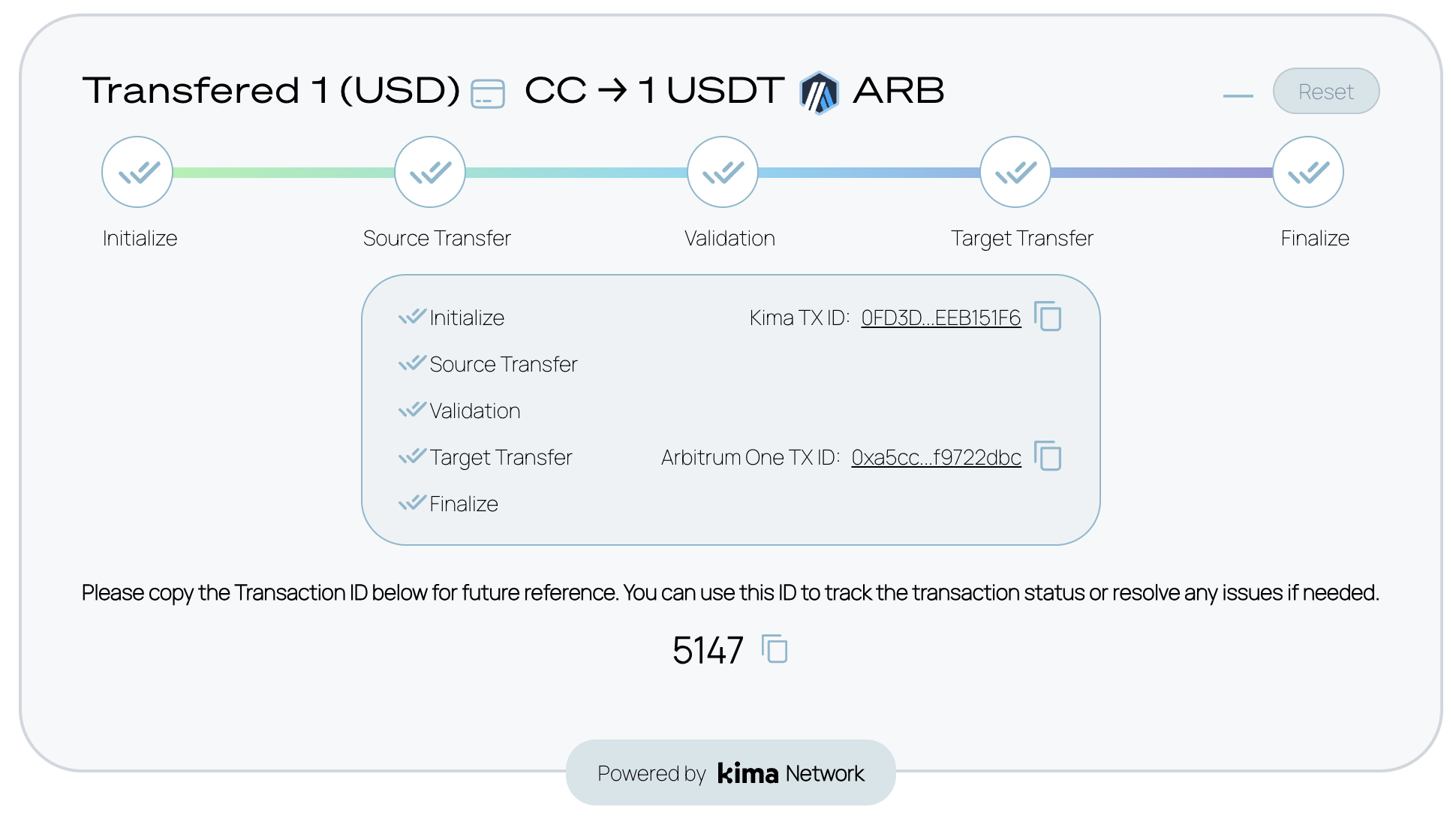Click the Initialize step circle
This screenshot has height=813, width=1456.
click(137, 172)
